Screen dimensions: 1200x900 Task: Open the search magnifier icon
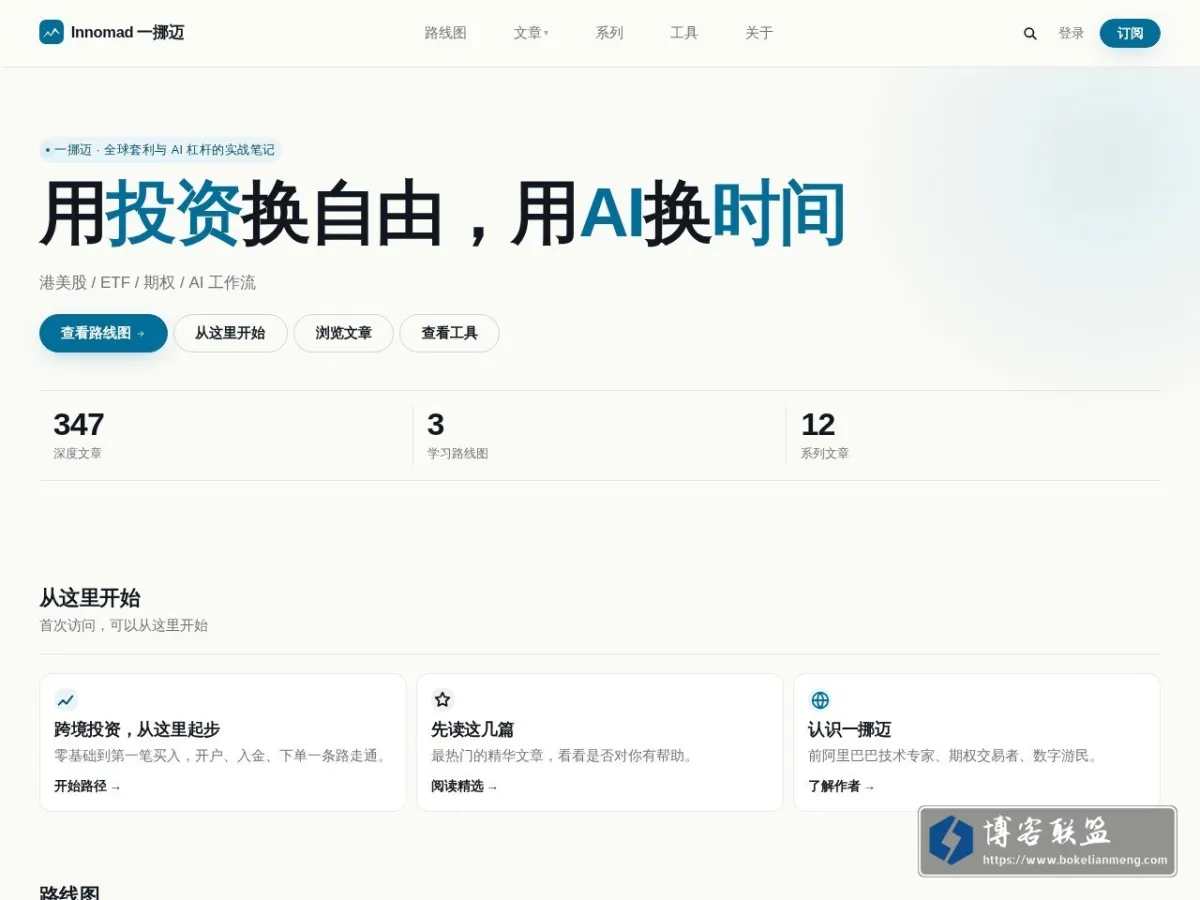1030,33
